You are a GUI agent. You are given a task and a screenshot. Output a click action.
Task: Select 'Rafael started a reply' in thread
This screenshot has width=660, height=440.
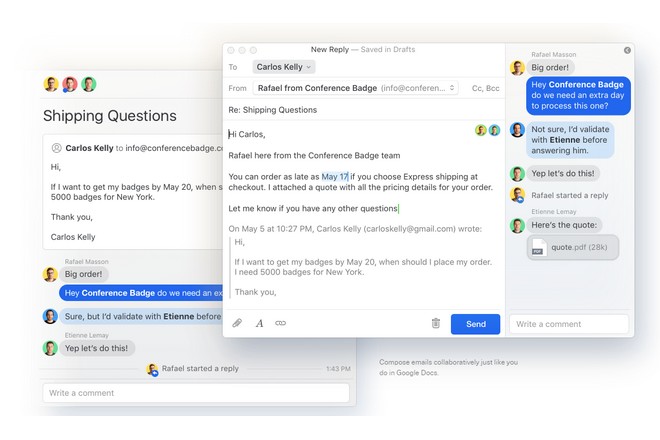[x=200, y=368]
